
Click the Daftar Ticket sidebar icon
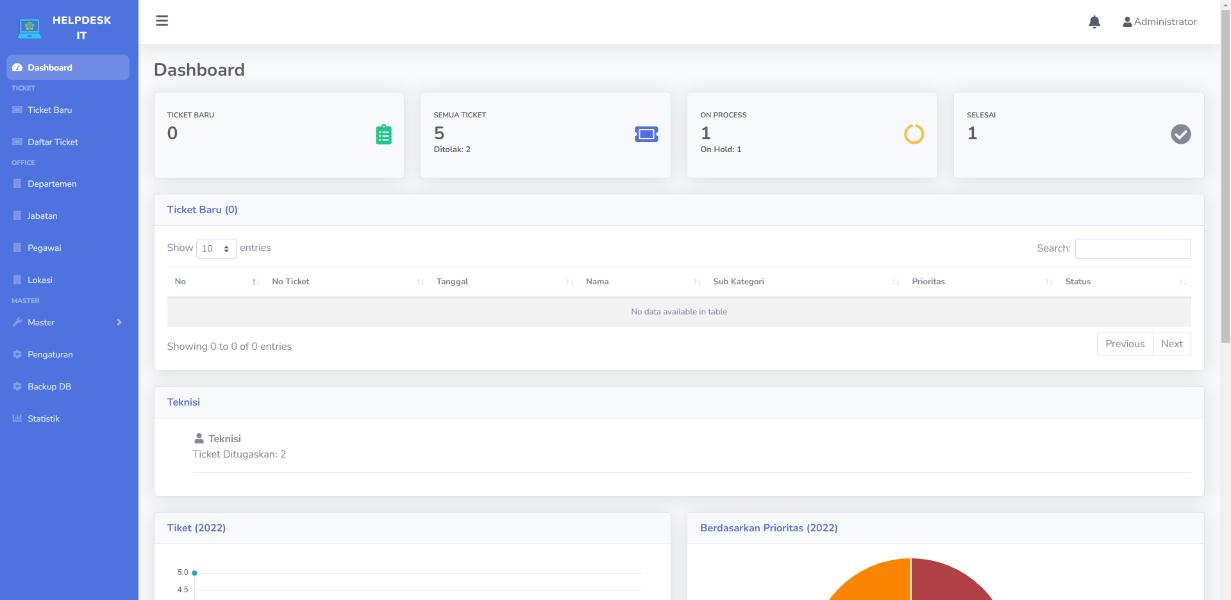click(x=17, y=142)
